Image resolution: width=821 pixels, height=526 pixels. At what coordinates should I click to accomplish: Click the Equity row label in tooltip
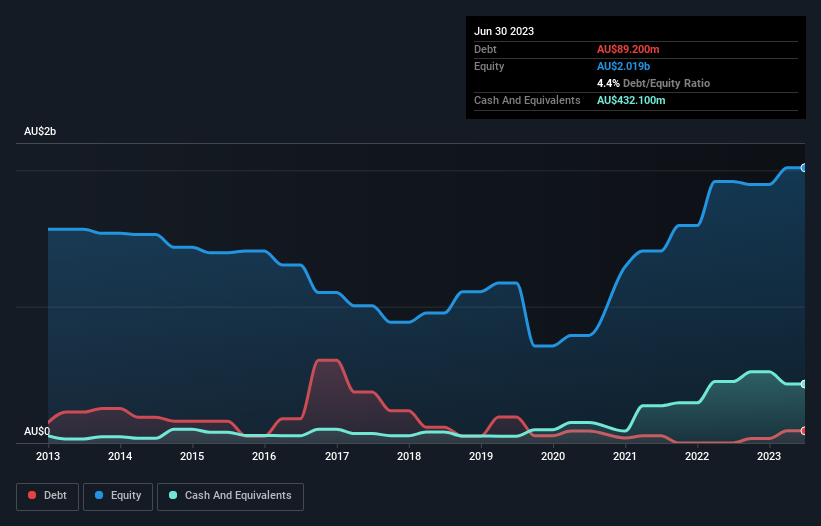click(489, 66)
